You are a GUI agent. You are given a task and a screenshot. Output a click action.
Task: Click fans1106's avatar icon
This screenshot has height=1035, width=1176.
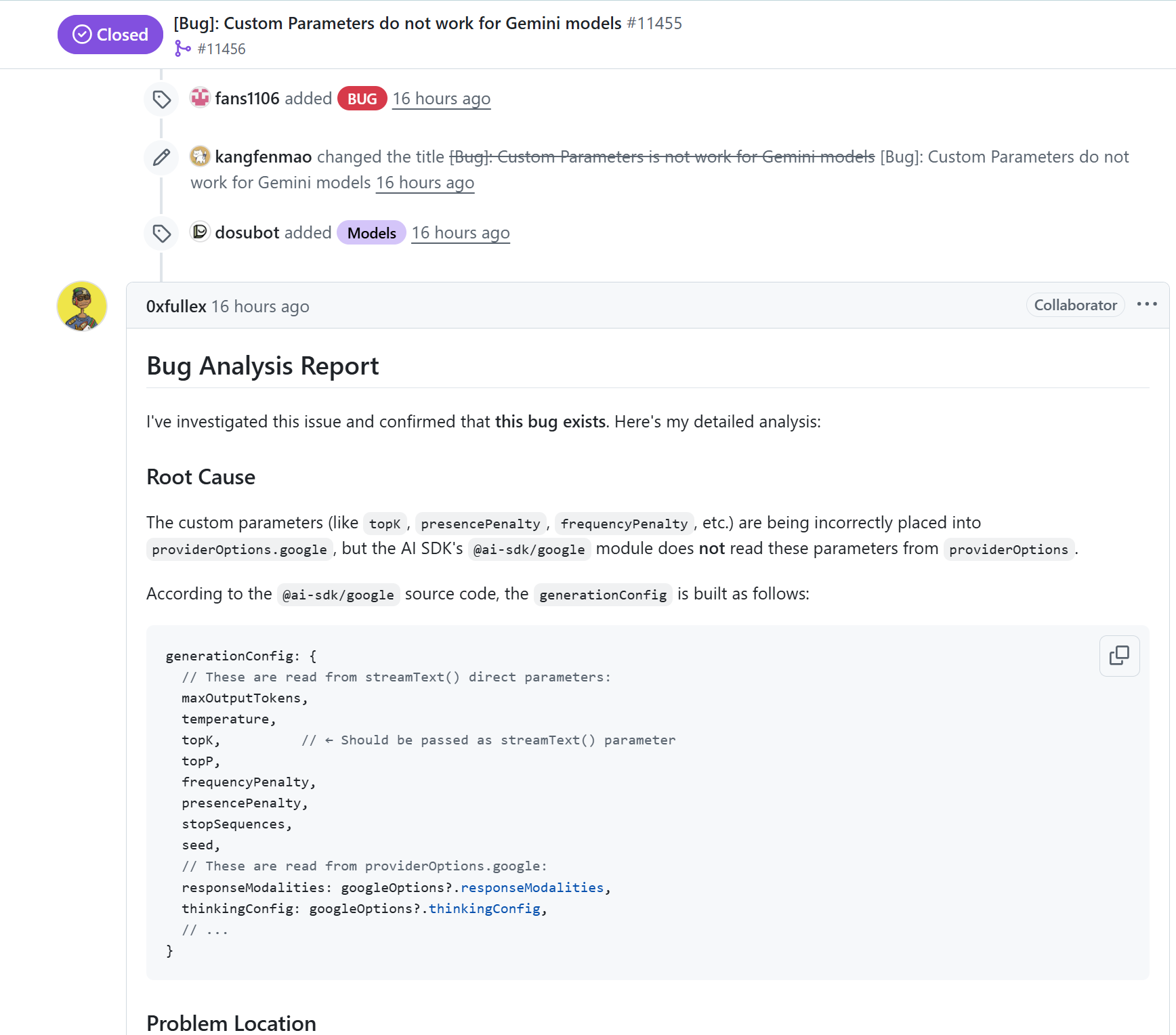pos(200,98)
